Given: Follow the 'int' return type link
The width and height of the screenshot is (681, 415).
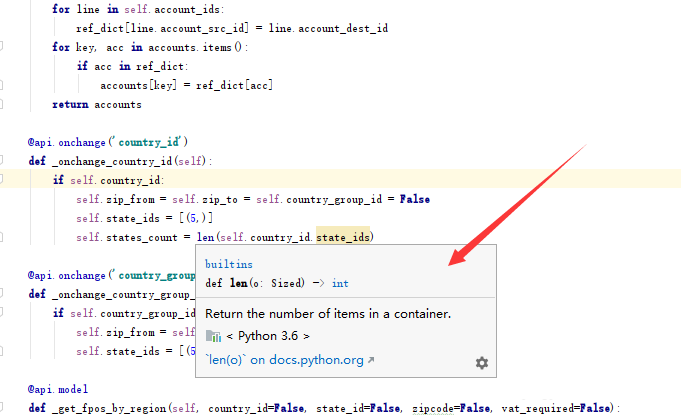Looking at the screenshot, I should 340,283.
